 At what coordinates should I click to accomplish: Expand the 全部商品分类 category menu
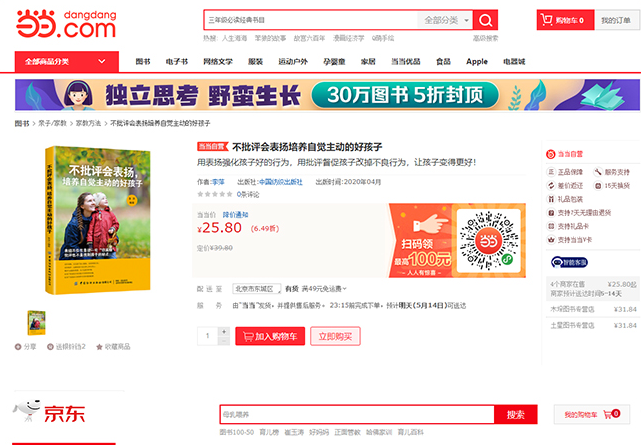pos(67,62)
